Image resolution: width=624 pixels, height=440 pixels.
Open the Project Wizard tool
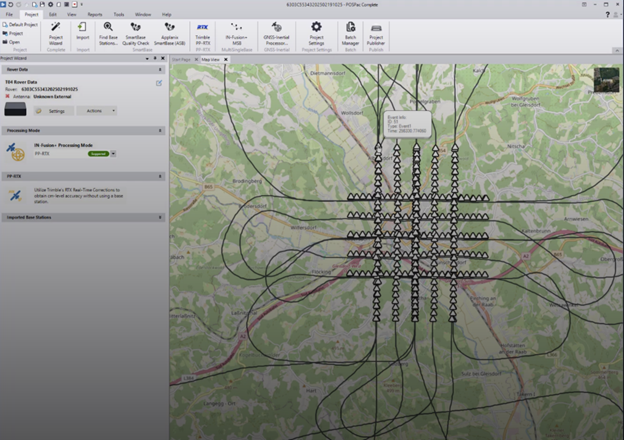56,31
